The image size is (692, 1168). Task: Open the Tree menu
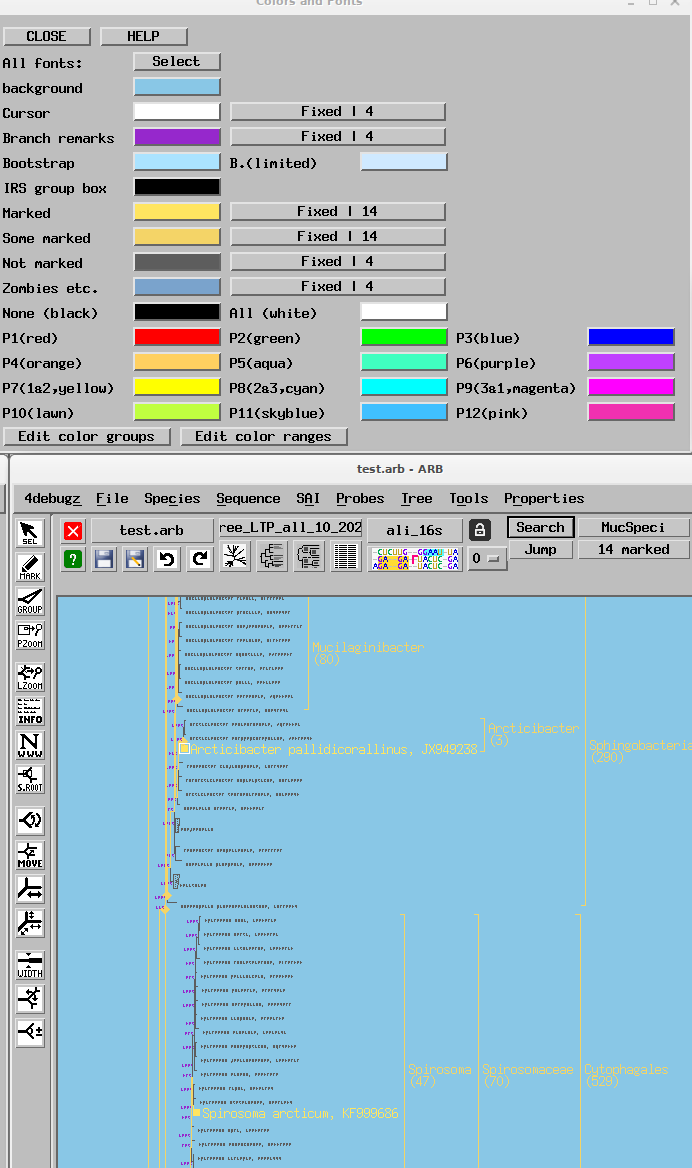[x=416, y=498]
